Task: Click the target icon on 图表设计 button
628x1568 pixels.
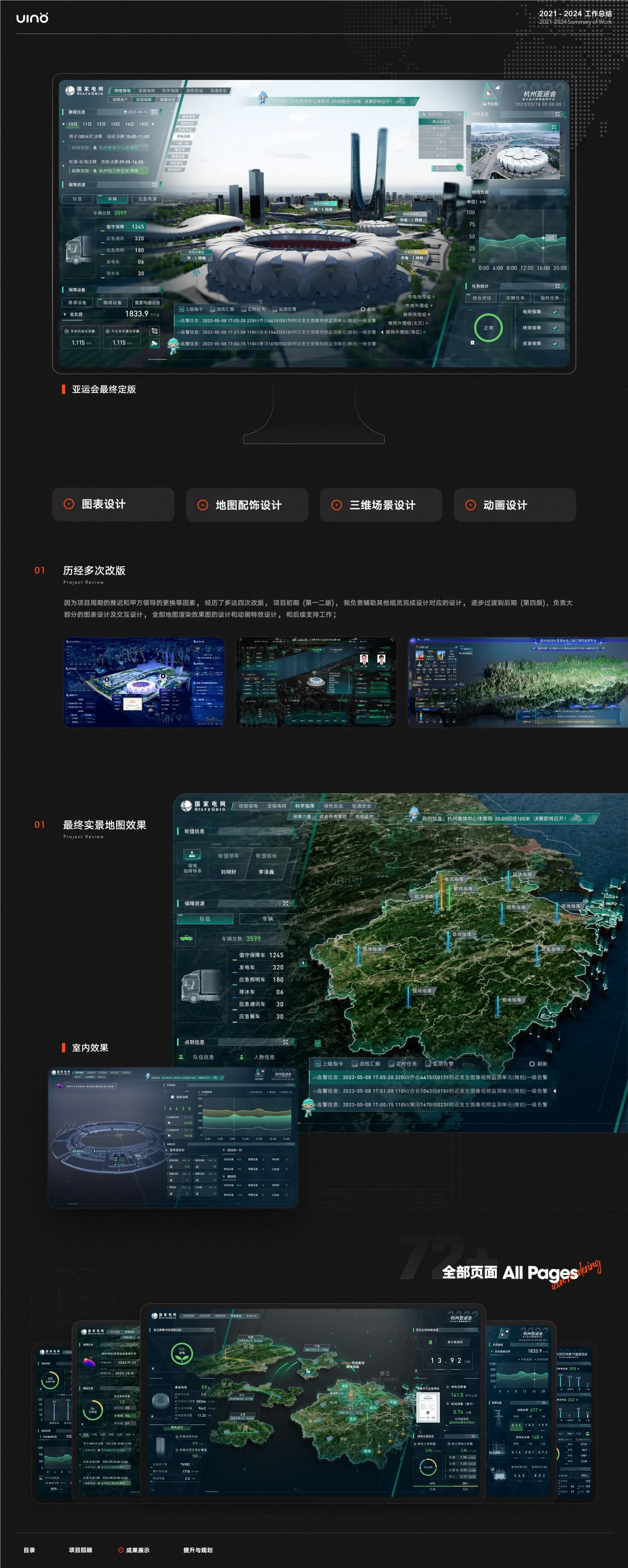Action: tap(69, 504)
